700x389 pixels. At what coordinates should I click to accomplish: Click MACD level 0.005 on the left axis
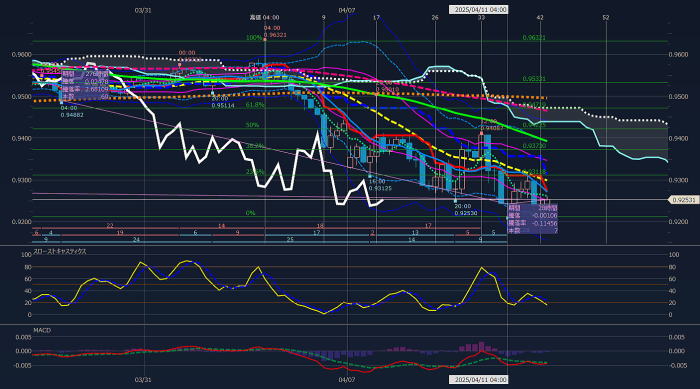pos(23,337)
